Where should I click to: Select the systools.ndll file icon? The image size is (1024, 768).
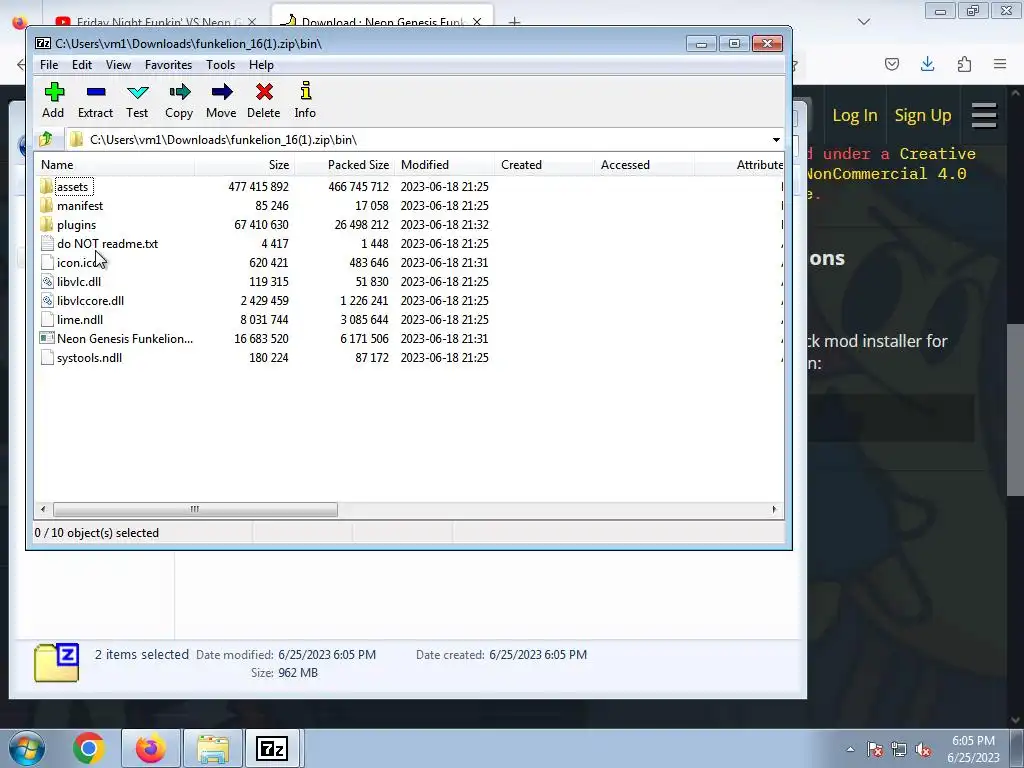coord(46,358)
